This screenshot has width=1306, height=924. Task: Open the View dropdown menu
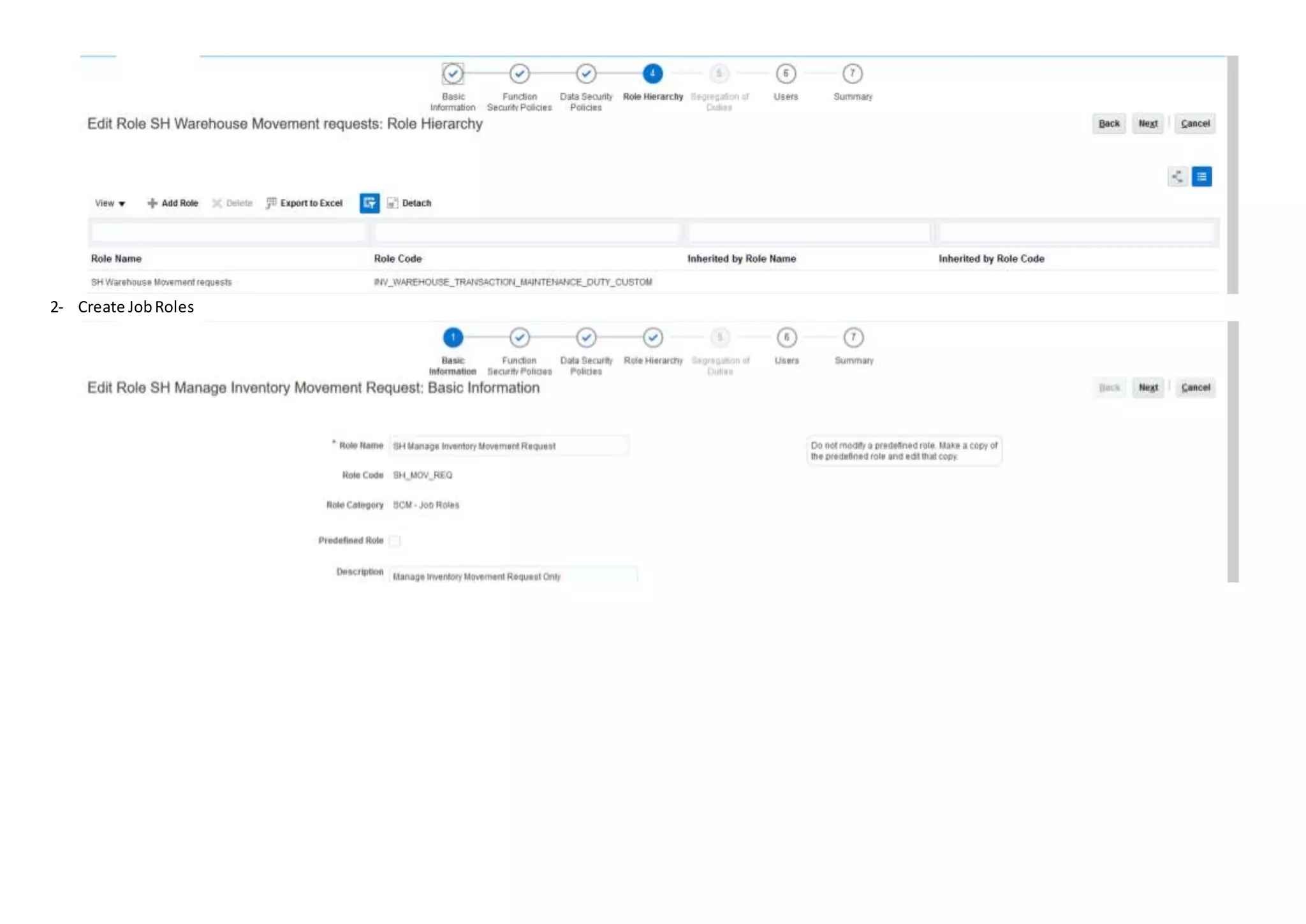pos(110,203)
